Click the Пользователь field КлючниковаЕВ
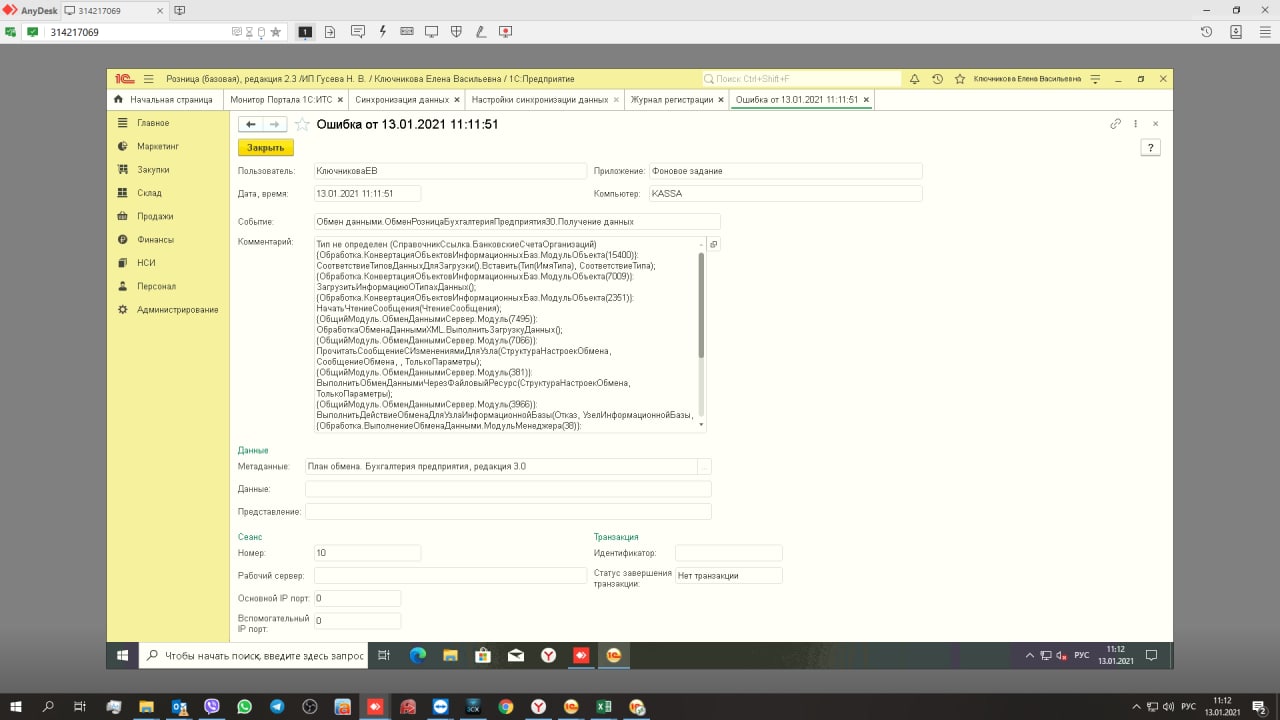The width and height of the screenshot is (1280, 720). point(449,171)
